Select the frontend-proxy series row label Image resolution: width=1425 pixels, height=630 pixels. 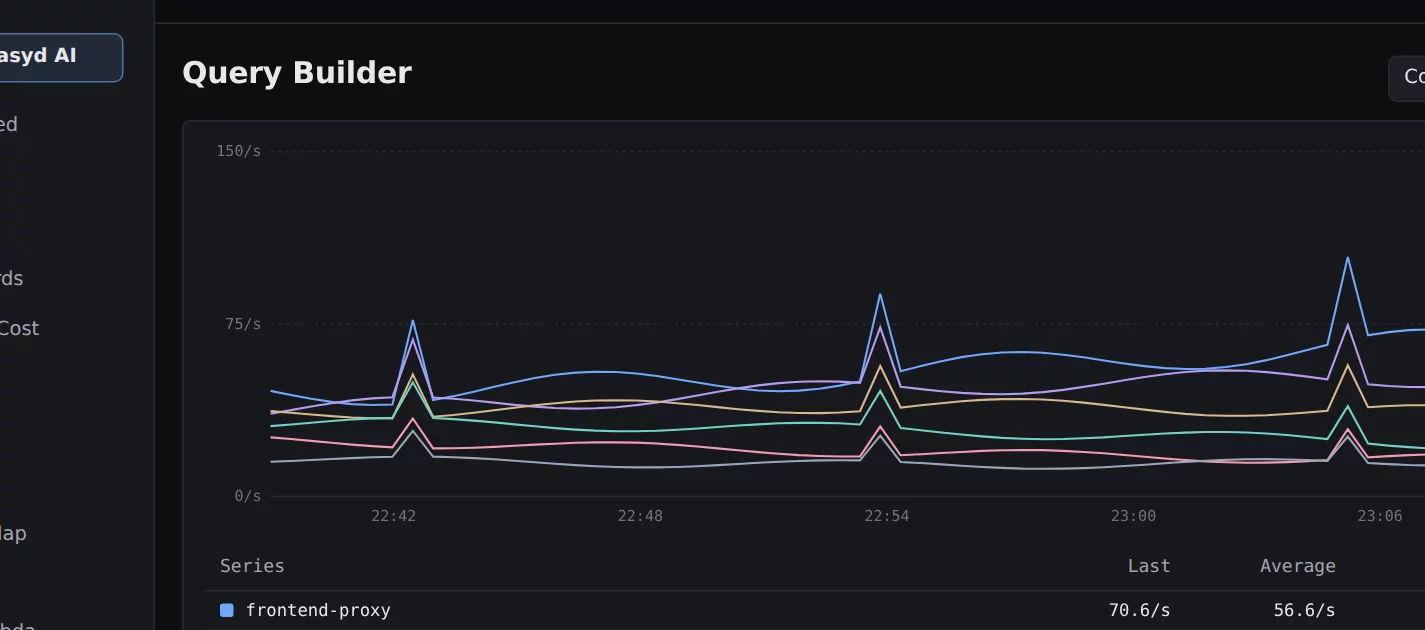tap(318, 610)
